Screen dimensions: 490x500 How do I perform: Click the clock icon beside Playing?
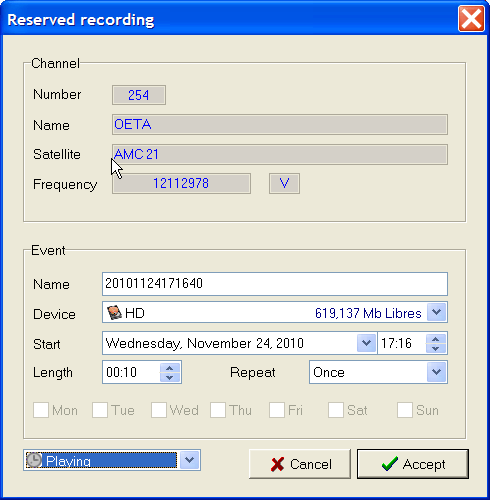pos(34,460)
